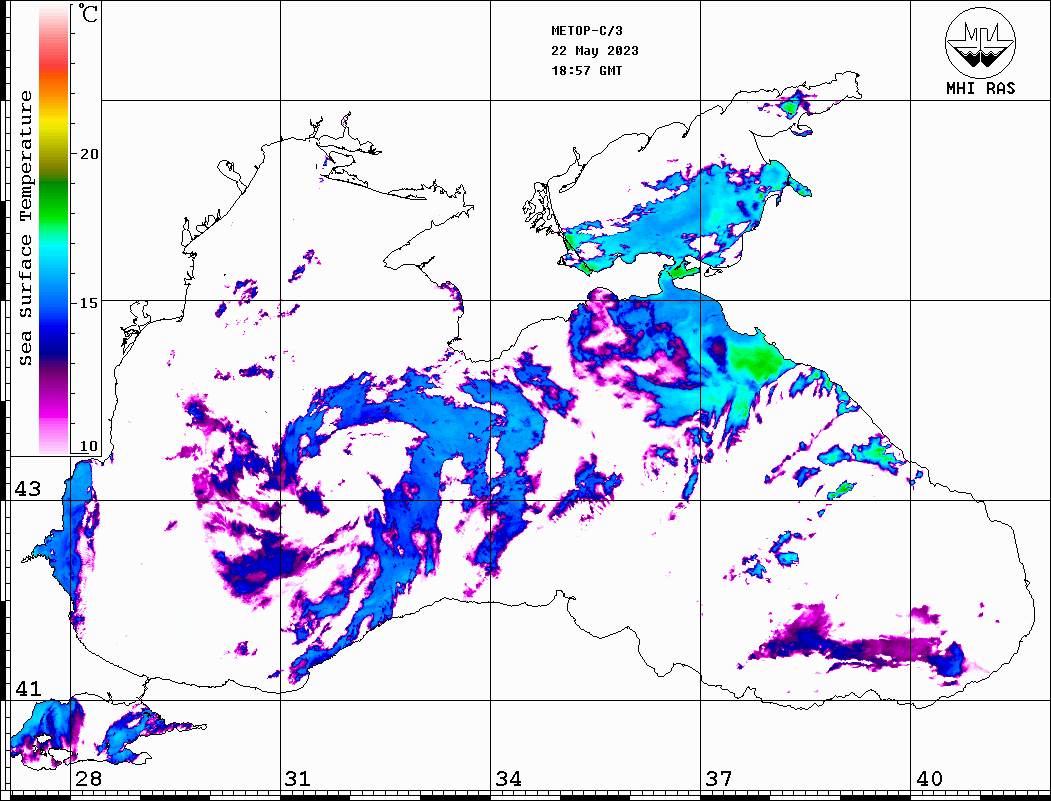Click the 'METOP-C/3' satellite label

(x=586, y=31)
